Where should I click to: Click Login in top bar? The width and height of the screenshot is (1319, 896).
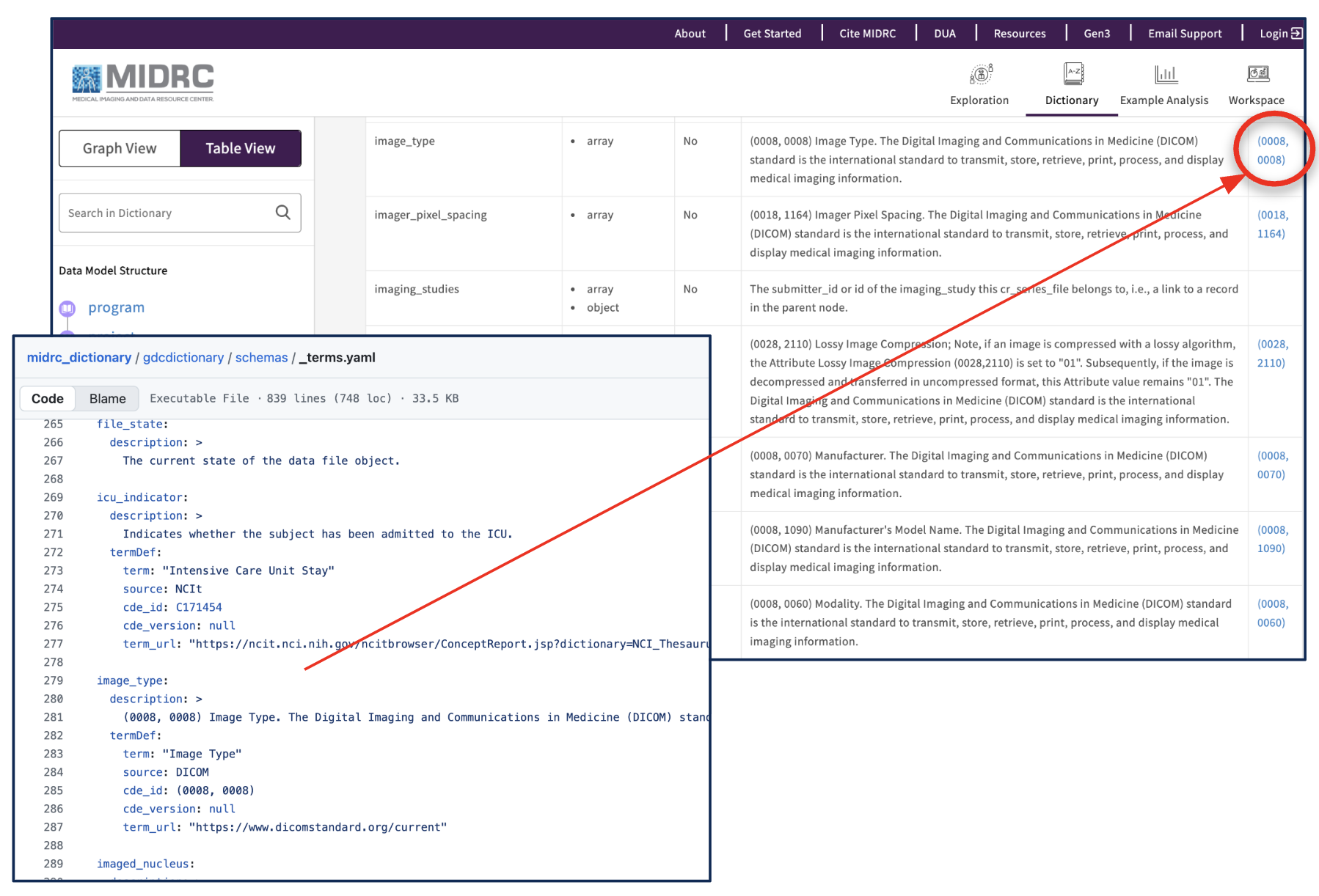coord(1274,33)
